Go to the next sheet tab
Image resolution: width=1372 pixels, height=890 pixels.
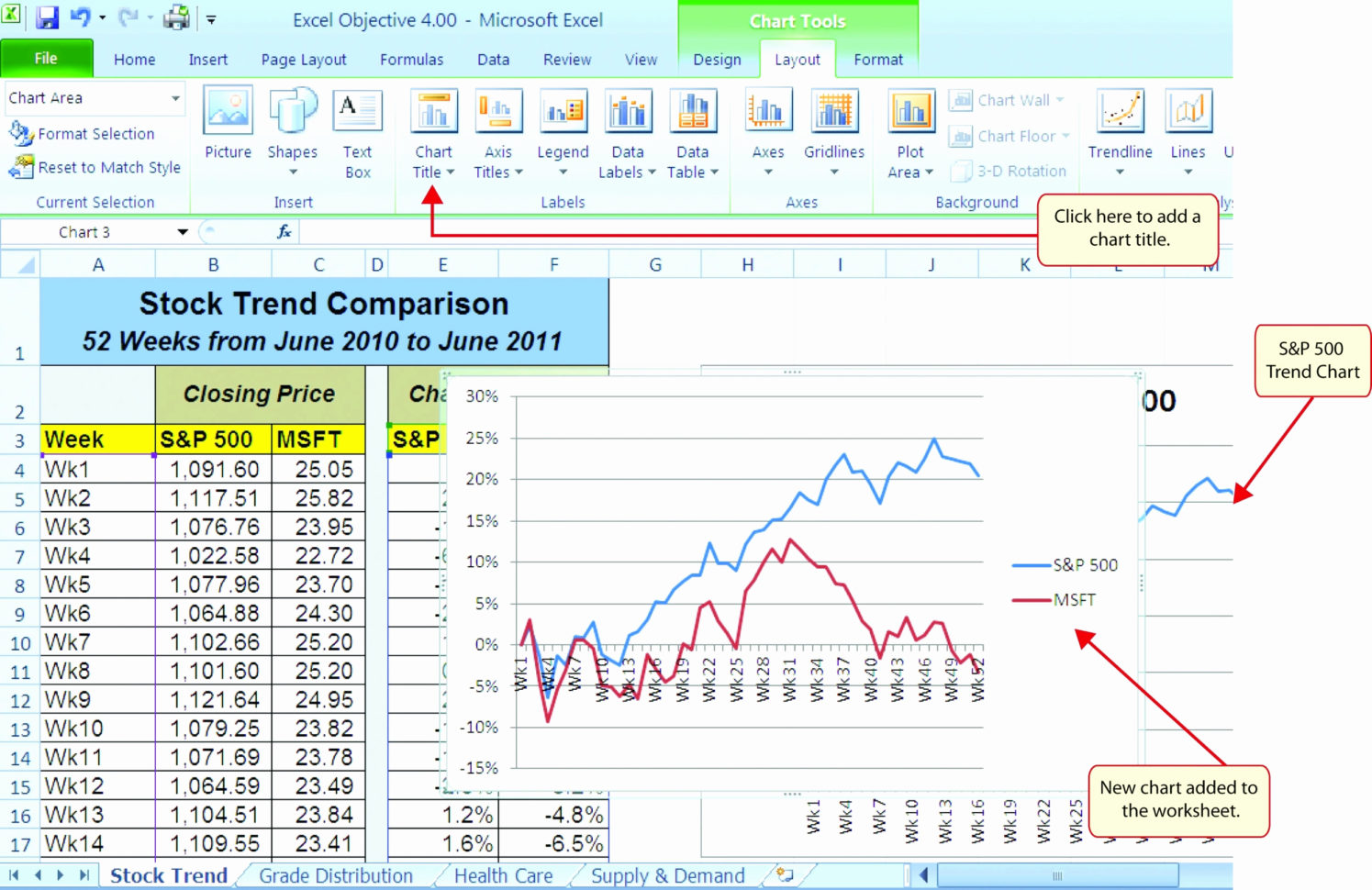pos(61,875)
